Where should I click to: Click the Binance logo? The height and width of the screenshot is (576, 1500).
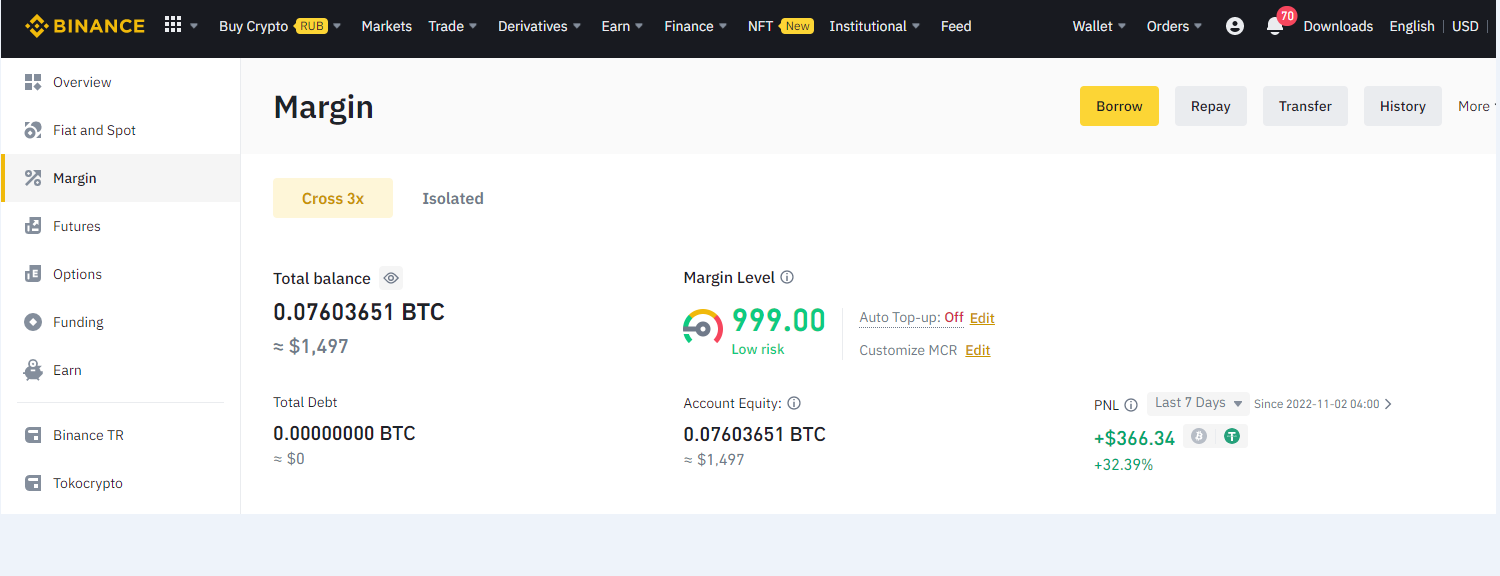85,25
